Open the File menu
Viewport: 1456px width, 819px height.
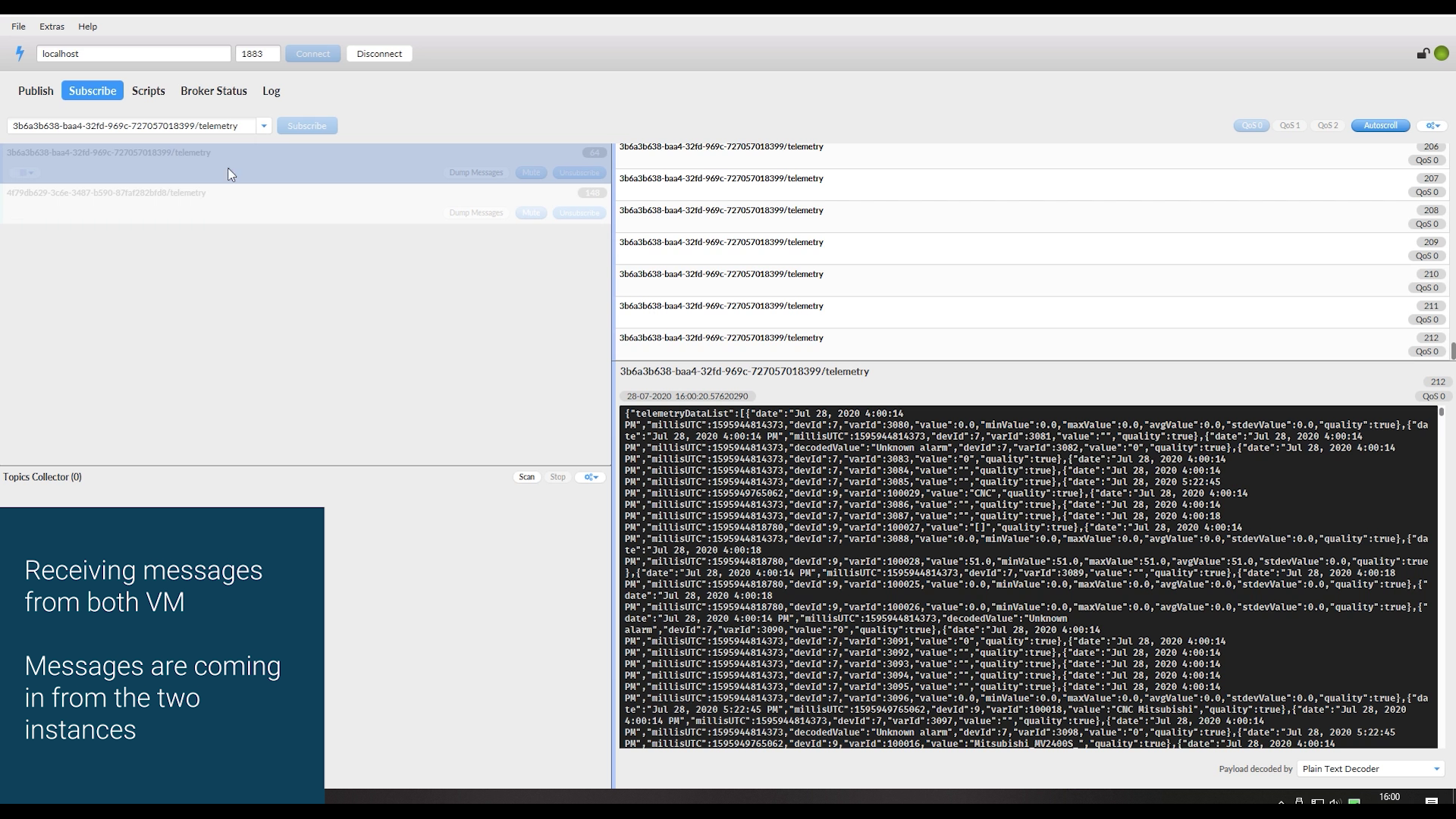click(x=18, y=27)
